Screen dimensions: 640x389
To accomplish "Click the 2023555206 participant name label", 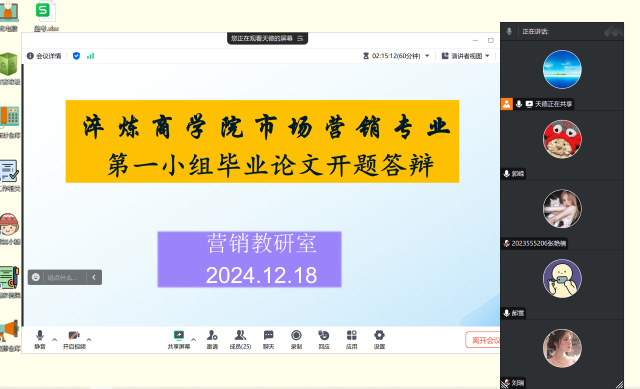I will point(539,244).
